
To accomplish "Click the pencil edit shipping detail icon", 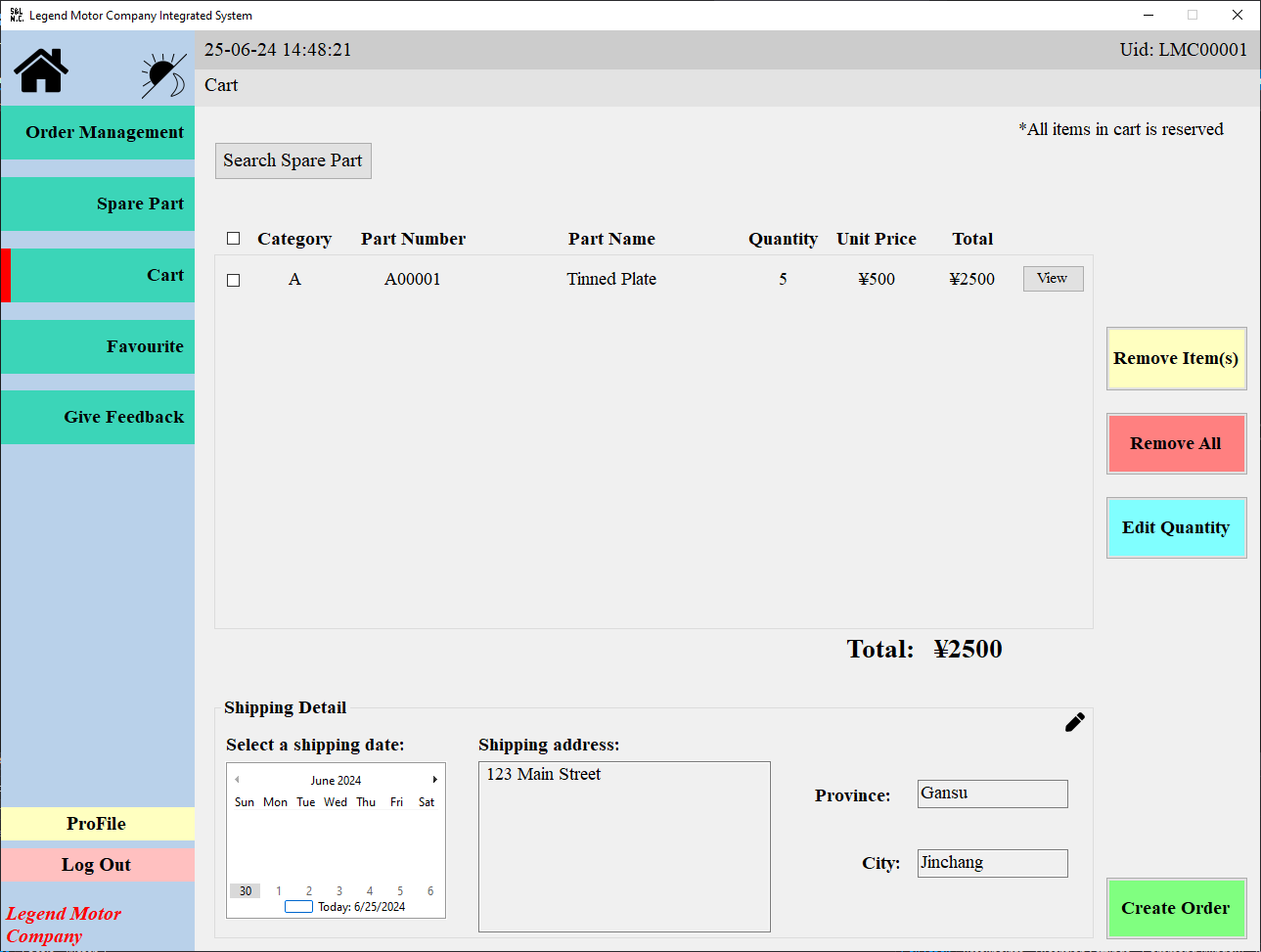I will 1074,723.
